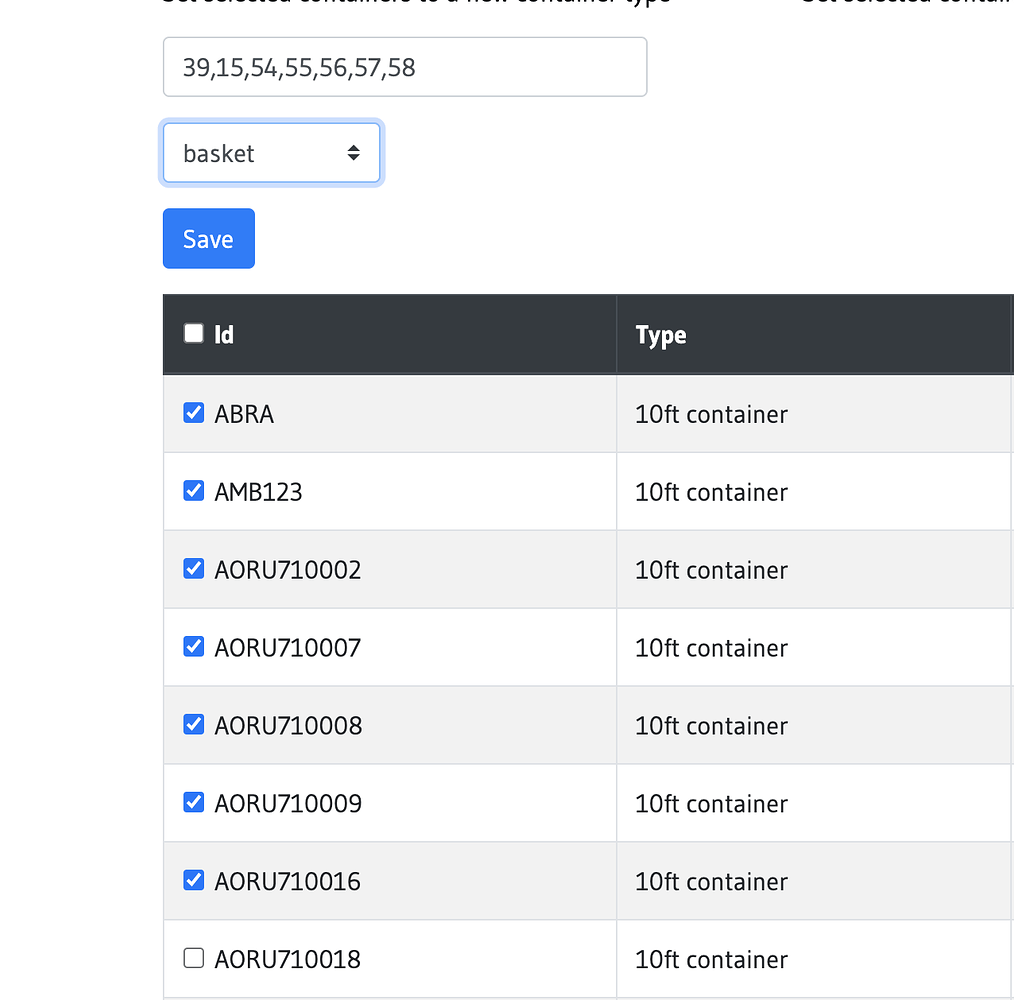Deselect container AORU710002
This screenshot has width=1014, height=1000.
(192, 568)
